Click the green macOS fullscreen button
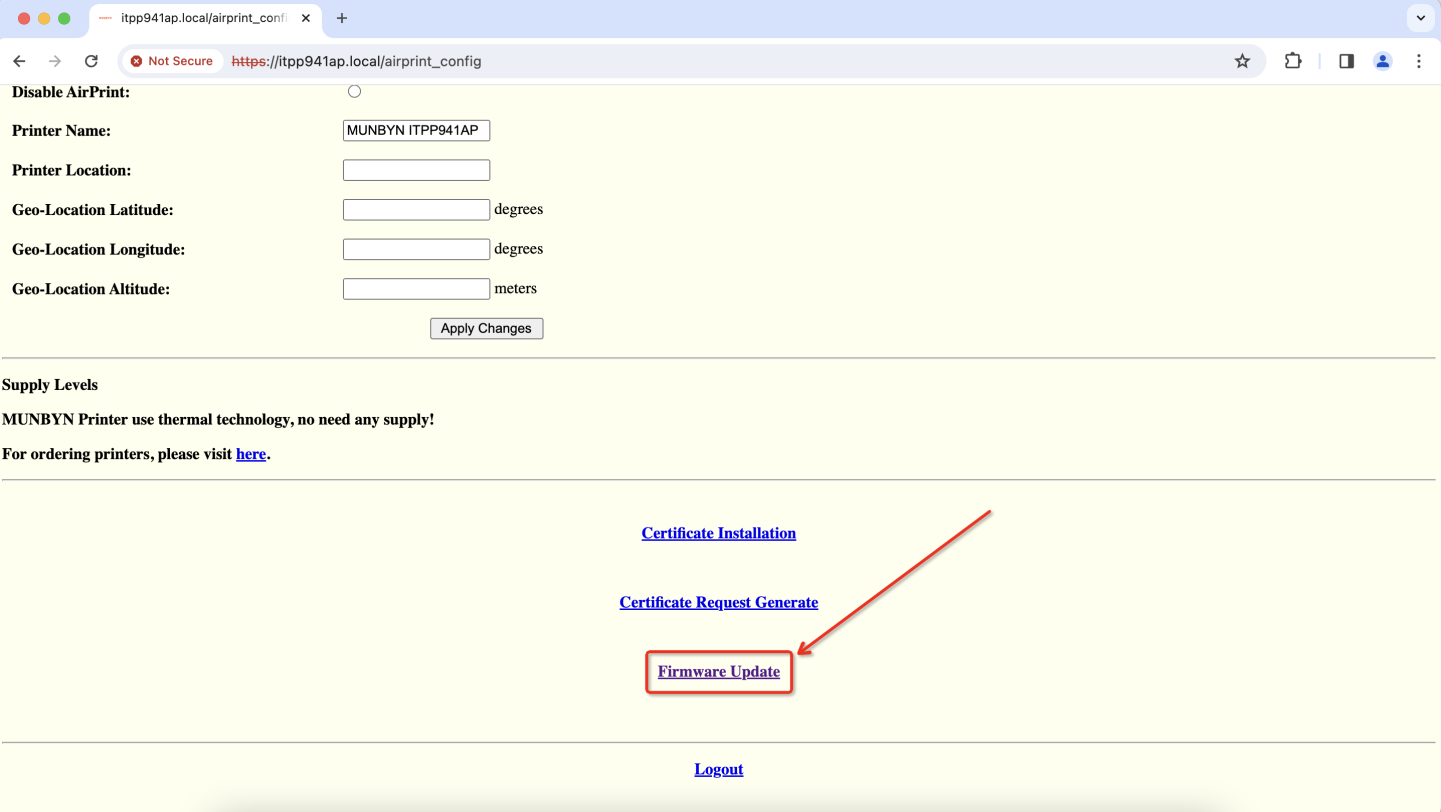Viewport: 1441px width, 812px height. [64, 18]
